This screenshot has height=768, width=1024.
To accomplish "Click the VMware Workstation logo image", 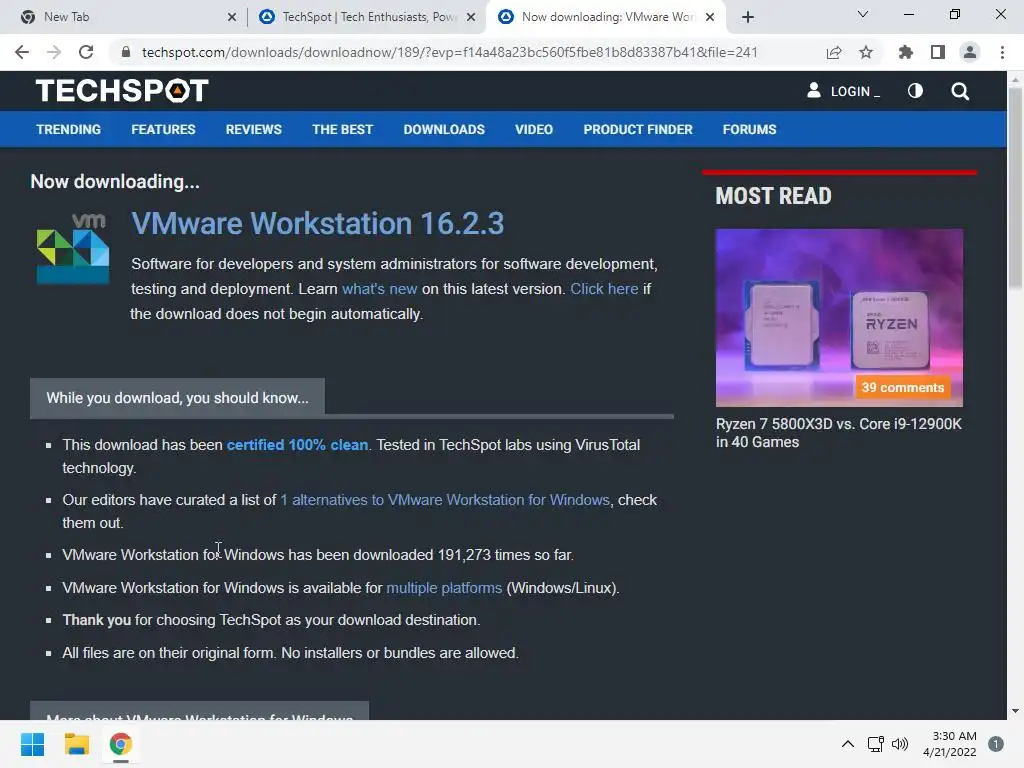I will pyautogui.click(x=72, y=248).
